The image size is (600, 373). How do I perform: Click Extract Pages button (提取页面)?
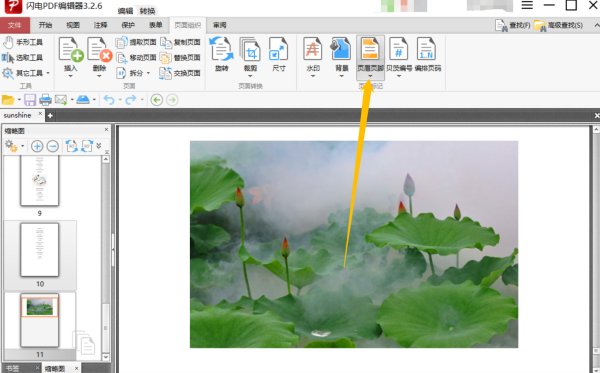click(136, 42)
